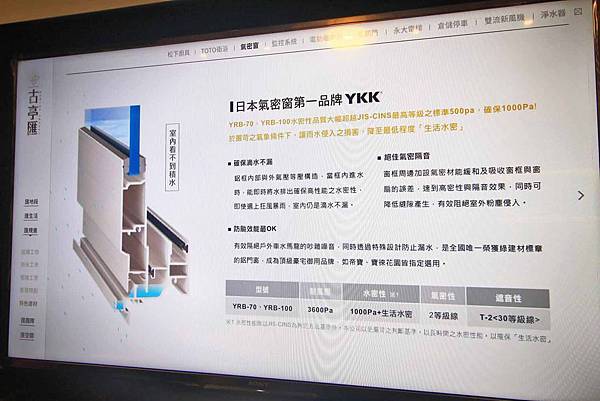Open the 永大電梯 tab
This screenshot has width=600, height=401.
click(408, 29)
